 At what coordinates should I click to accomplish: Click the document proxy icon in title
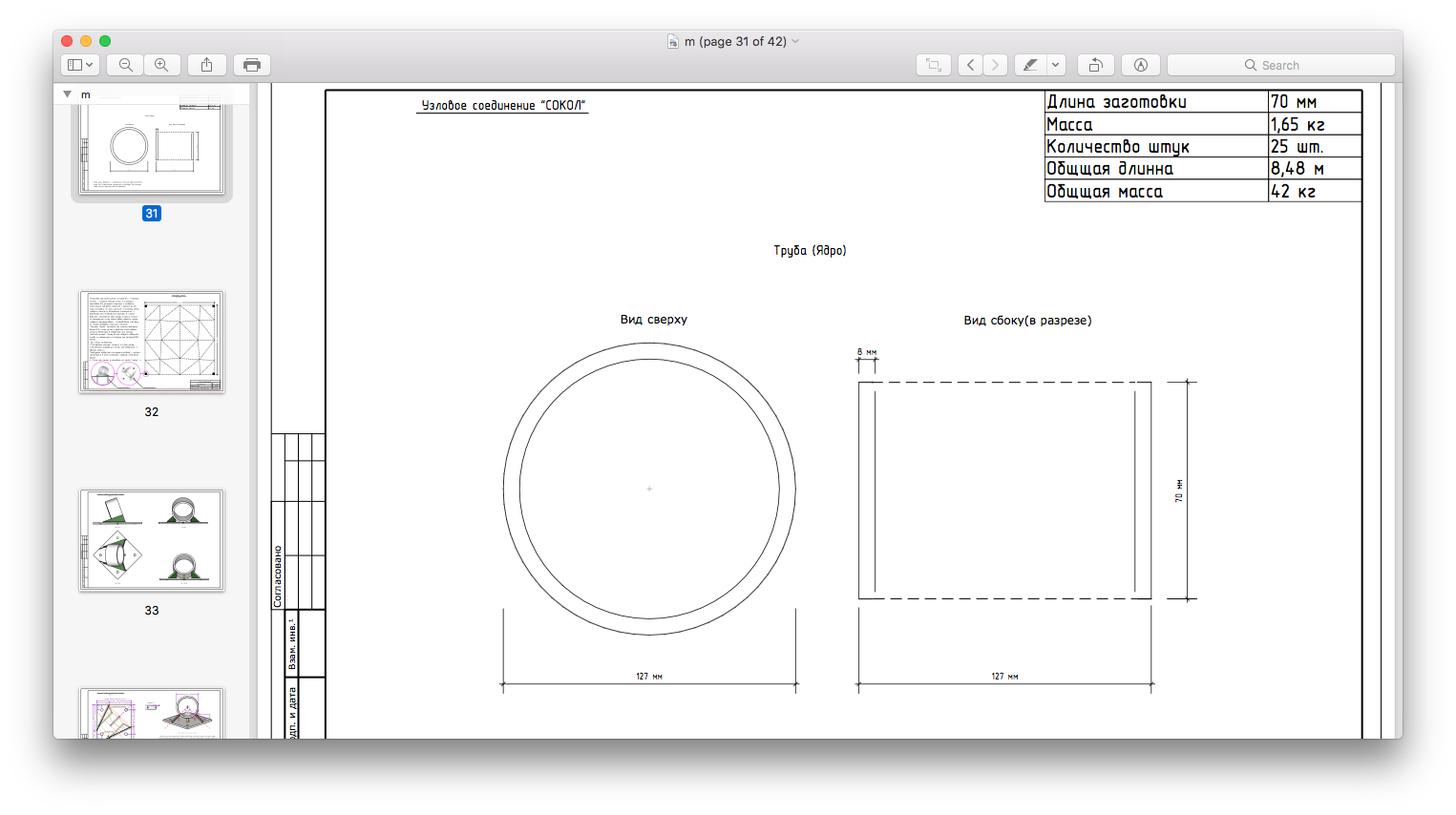(x=673, y=41)
